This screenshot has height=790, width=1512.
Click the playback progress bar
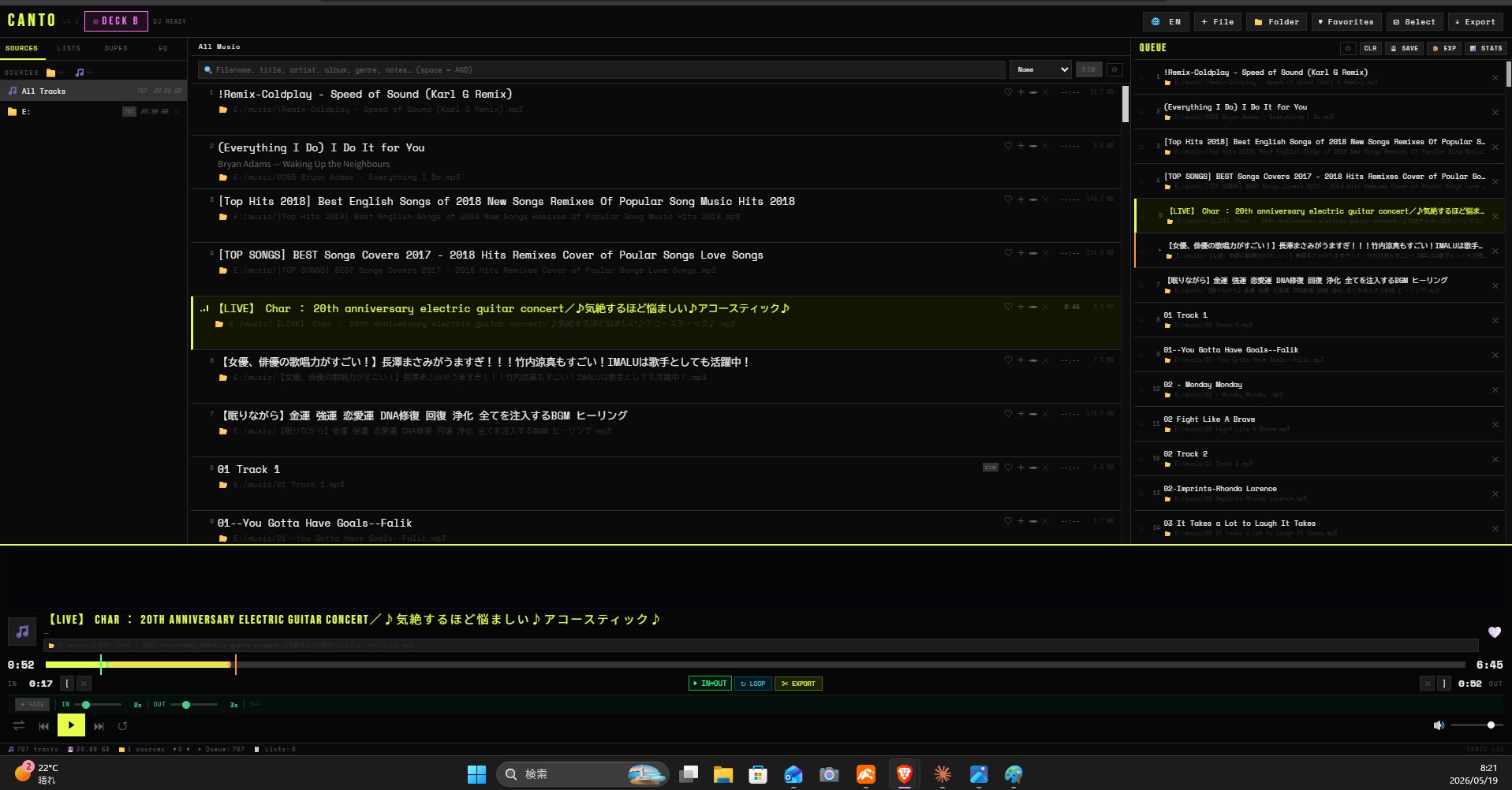[x=755, y=665]
